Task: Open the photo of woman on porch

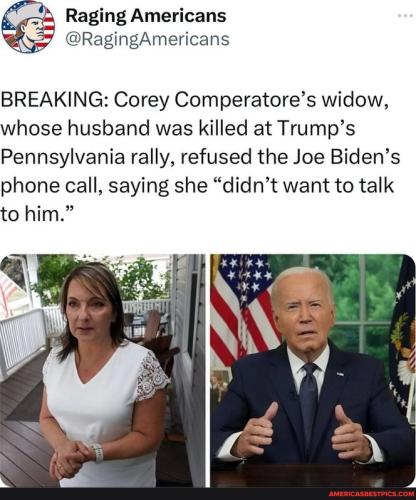Action: tap(103, 371)
